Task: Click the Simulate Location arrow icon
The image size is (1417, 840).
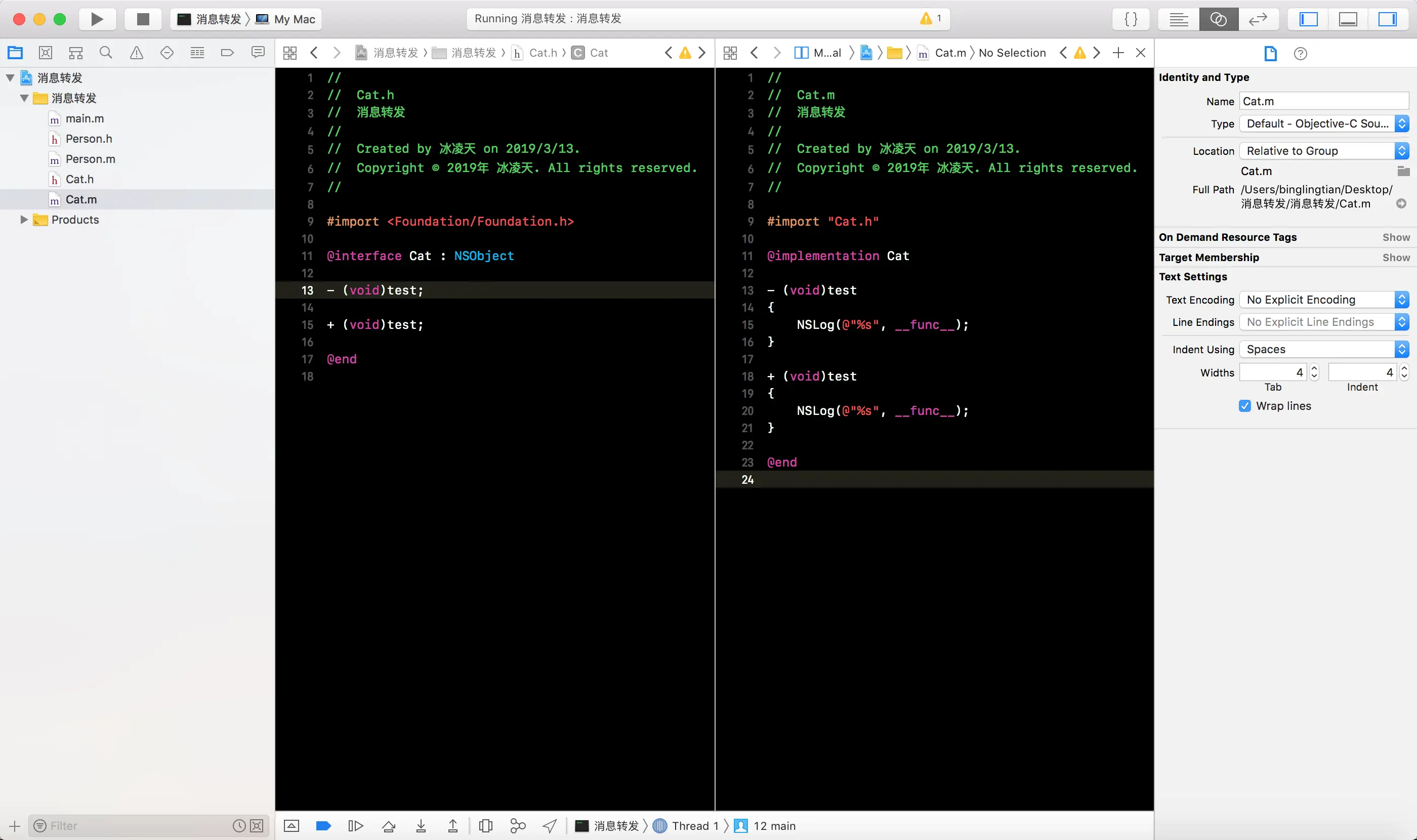Action: [550, 826]
